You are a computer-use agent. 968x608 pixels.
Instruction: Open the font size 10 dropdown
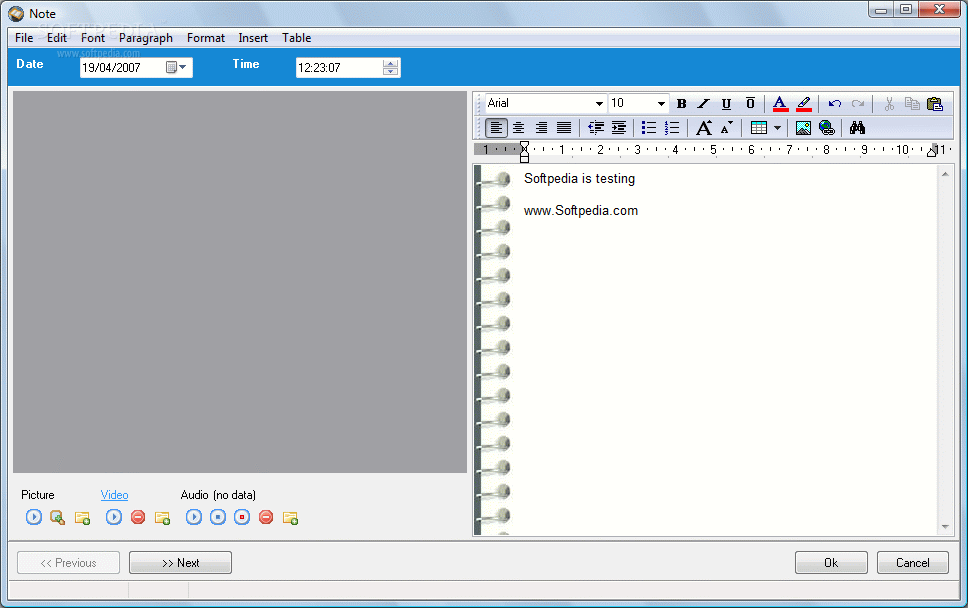(661, 104)
